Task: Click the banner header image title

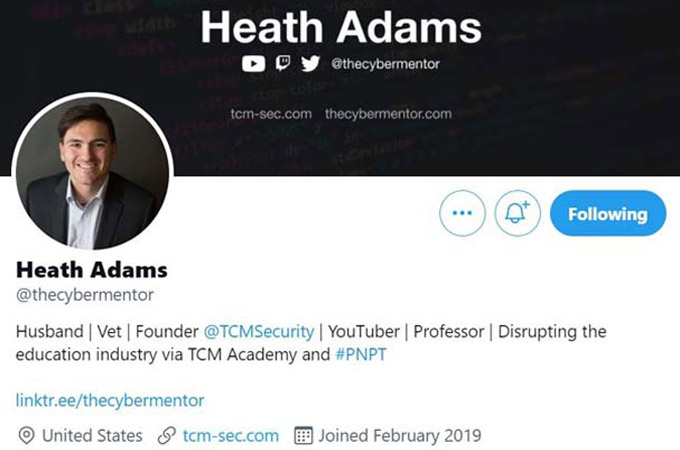Action: pos(341,28)
